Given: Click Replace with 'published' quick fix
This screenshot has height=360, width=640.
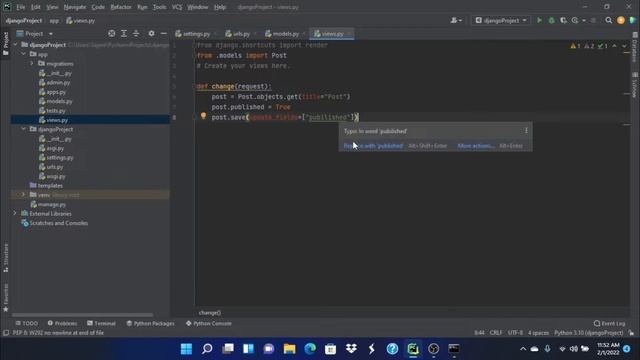Looking at the screenshot, I should point(373,146).
